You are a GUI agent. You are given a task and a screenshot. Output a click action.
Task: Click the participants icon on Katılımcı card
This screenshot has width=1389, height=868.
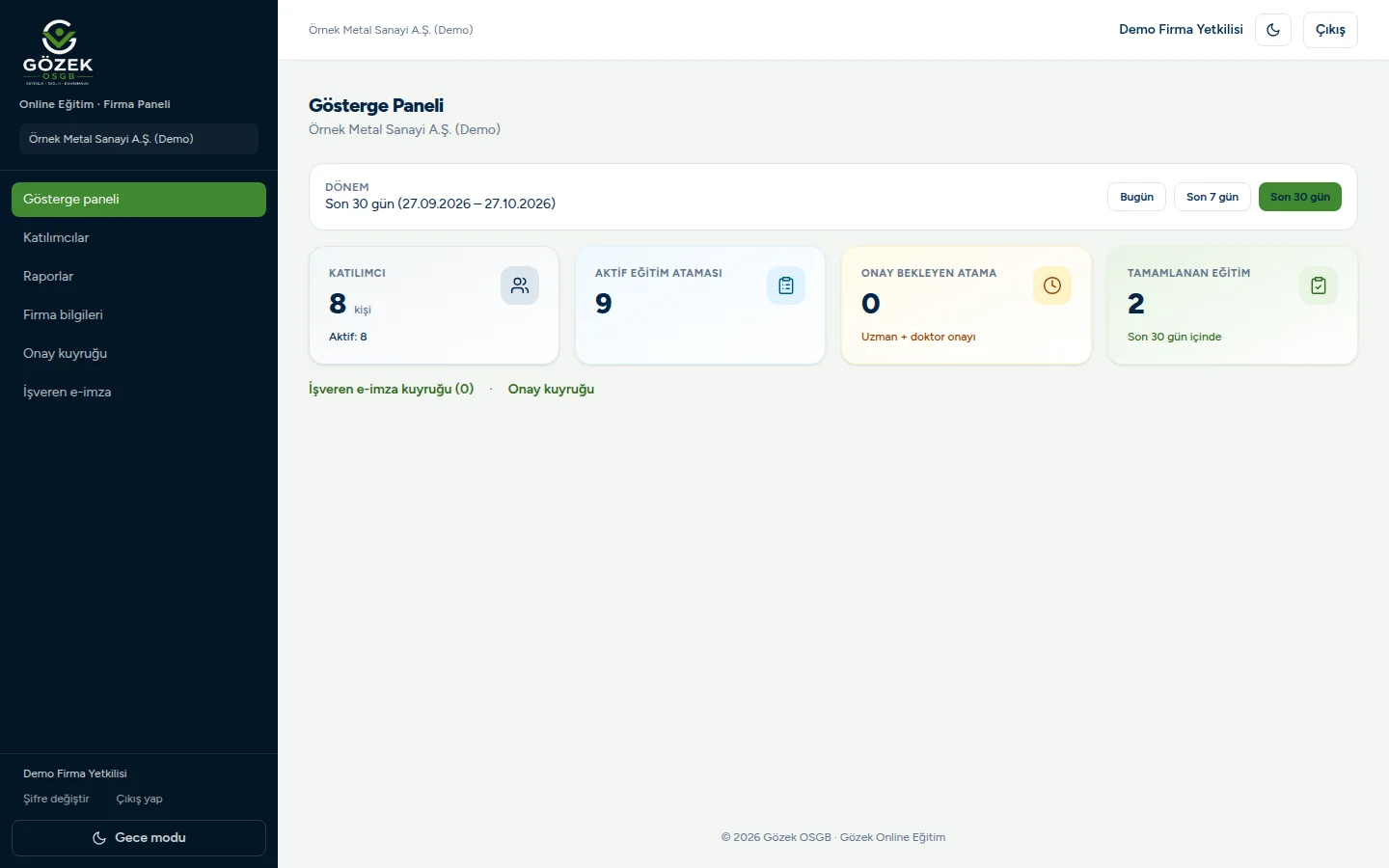pos(520,285)
